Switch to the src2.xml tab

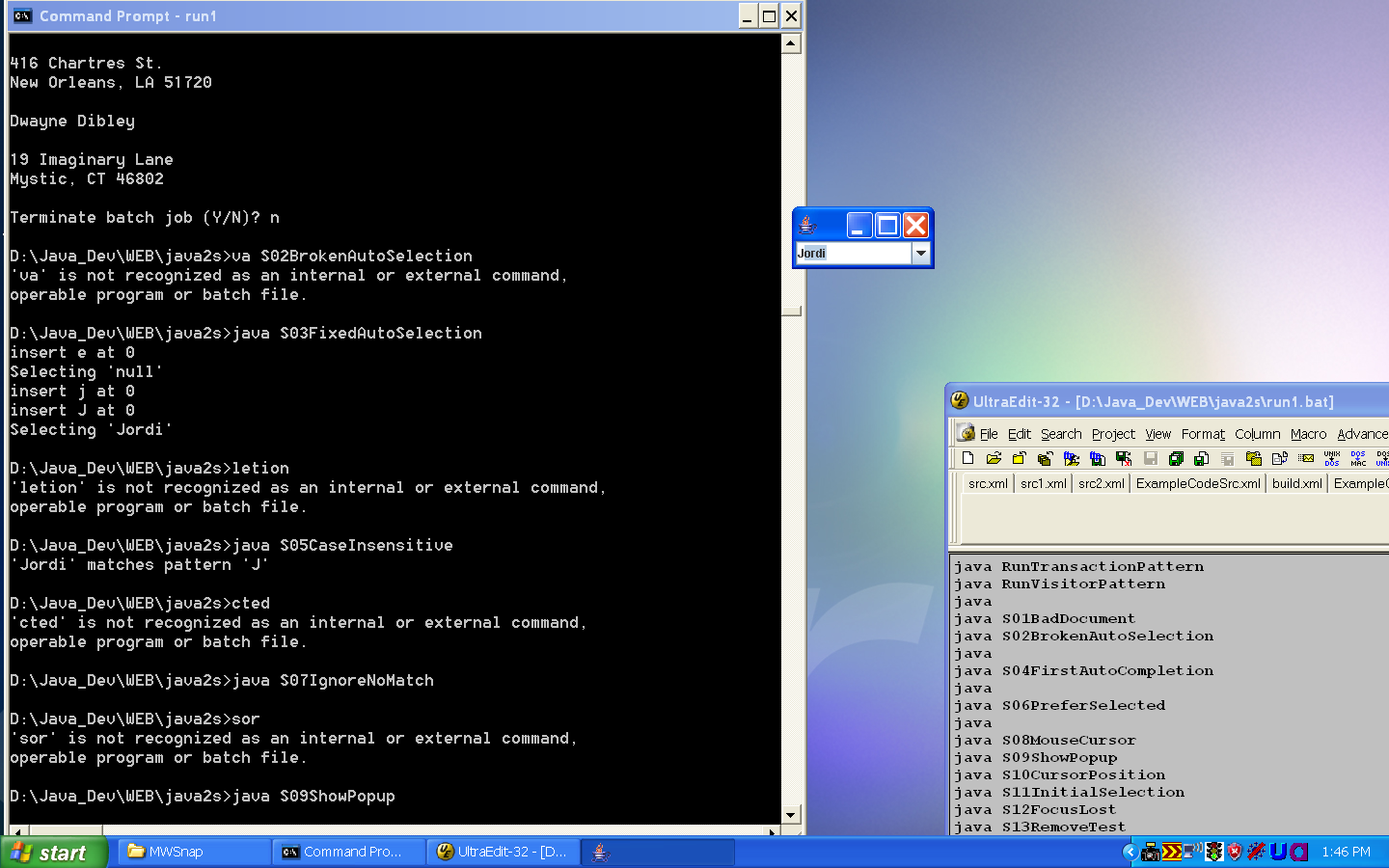point(1101,483)
